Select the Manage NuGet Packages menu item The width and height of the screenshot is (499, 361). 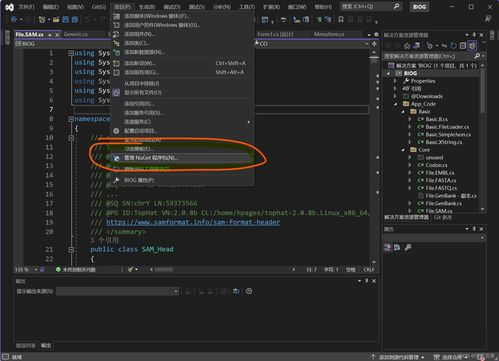click(x=182, y=158)
